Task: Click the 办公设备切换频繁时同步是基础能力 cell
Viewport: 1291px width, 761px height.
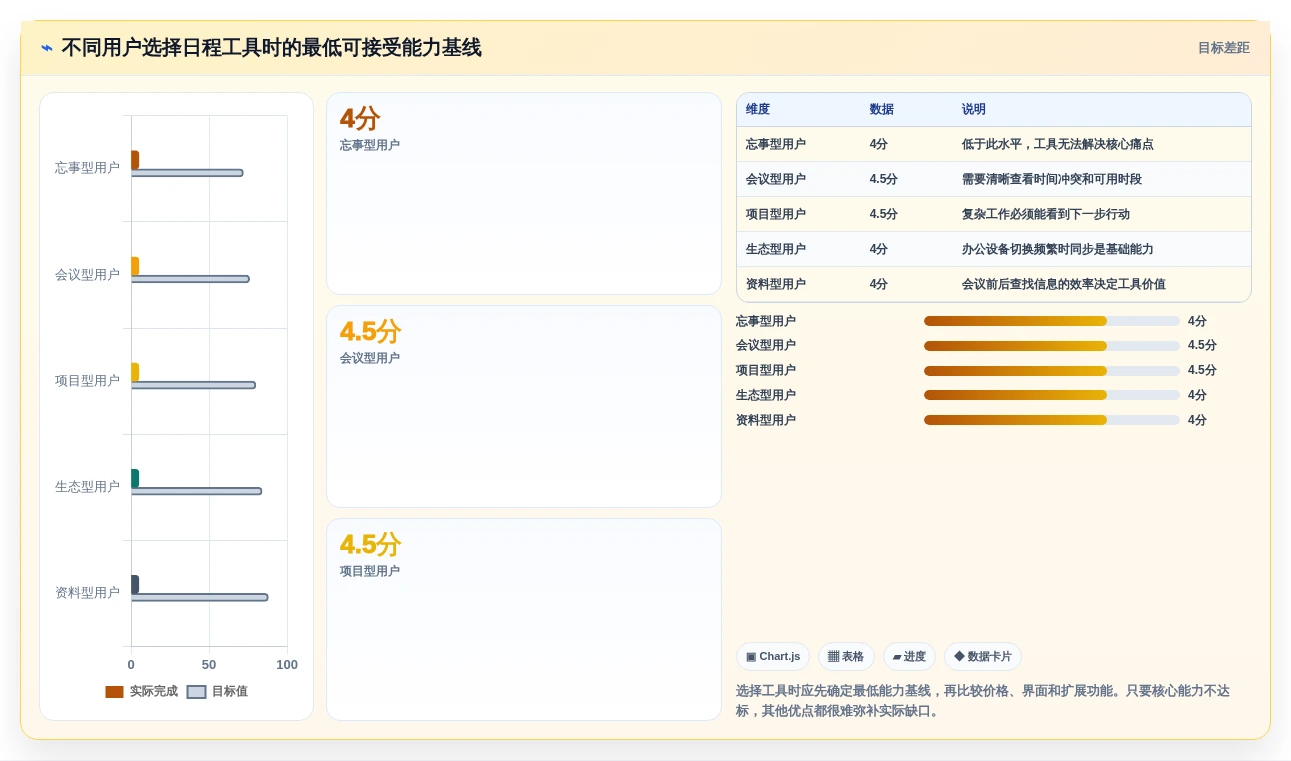Action: [x=1057, y=249]
